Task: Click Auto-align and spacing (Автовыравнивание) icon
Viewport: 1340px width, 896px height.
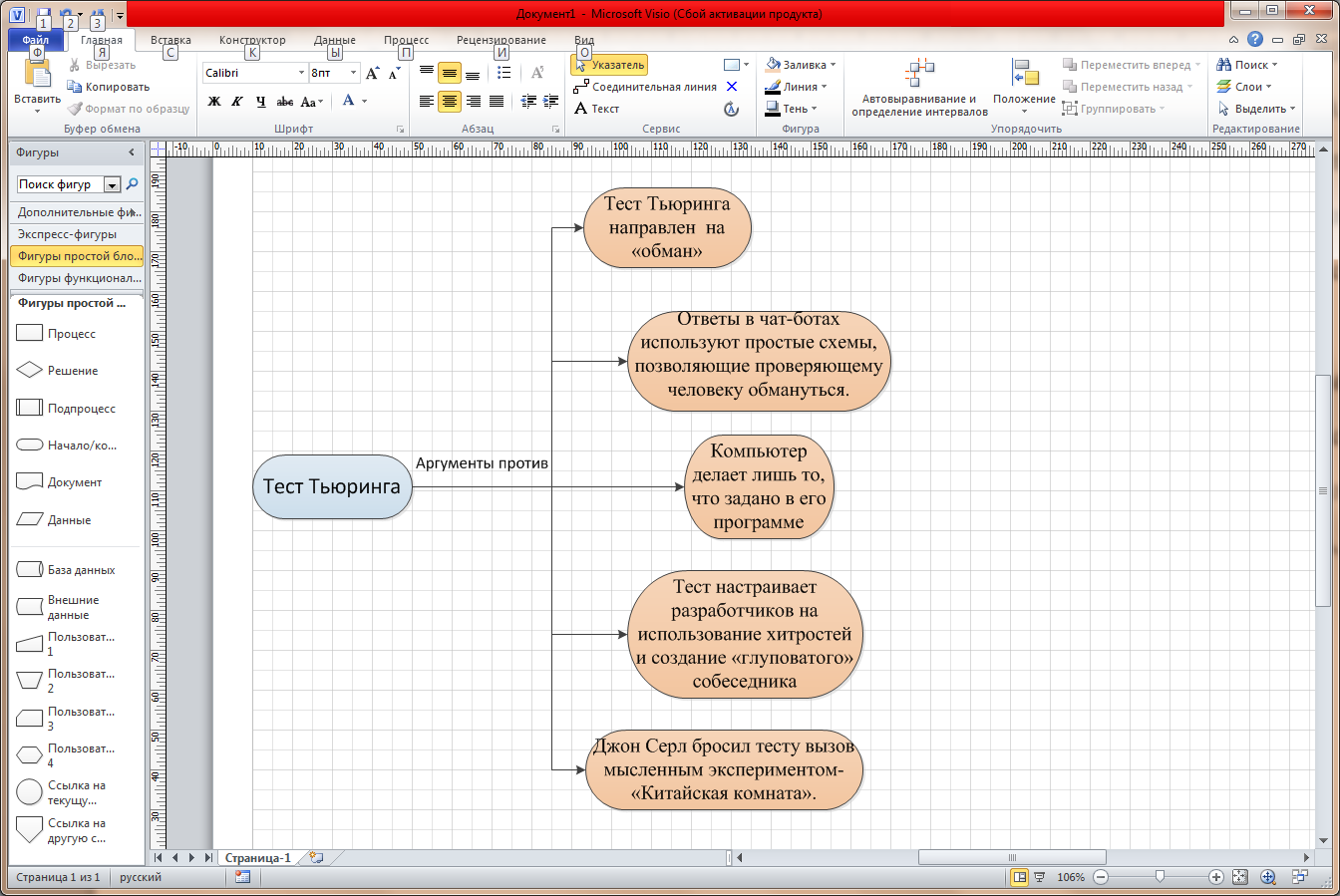Action: tap(919, 74)
